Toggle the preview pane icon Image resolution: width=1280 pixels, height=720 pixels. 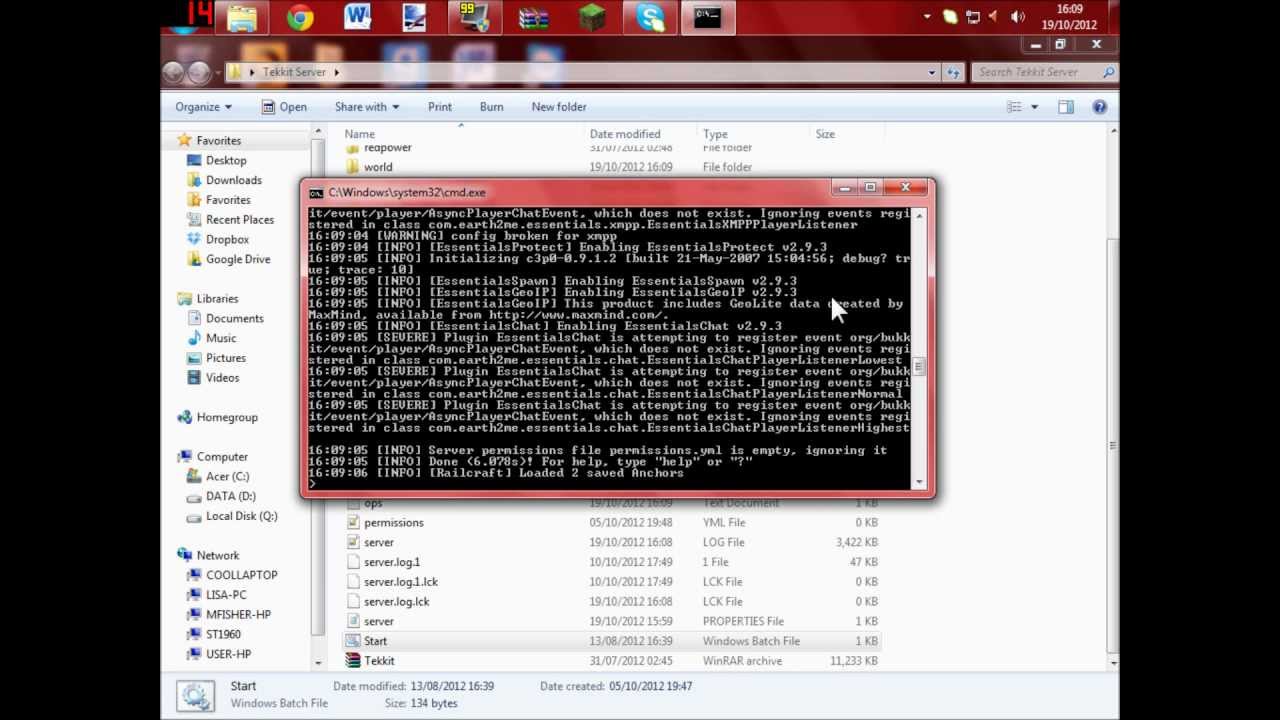(1065, 107)
